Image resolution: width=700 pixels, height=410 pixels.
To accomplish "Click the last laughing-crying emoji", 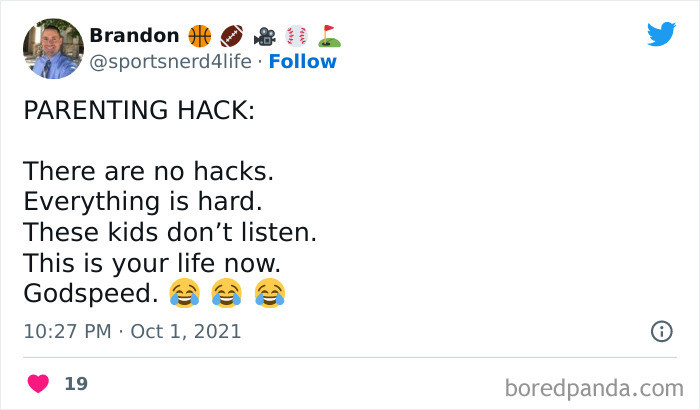I will 270,293.
